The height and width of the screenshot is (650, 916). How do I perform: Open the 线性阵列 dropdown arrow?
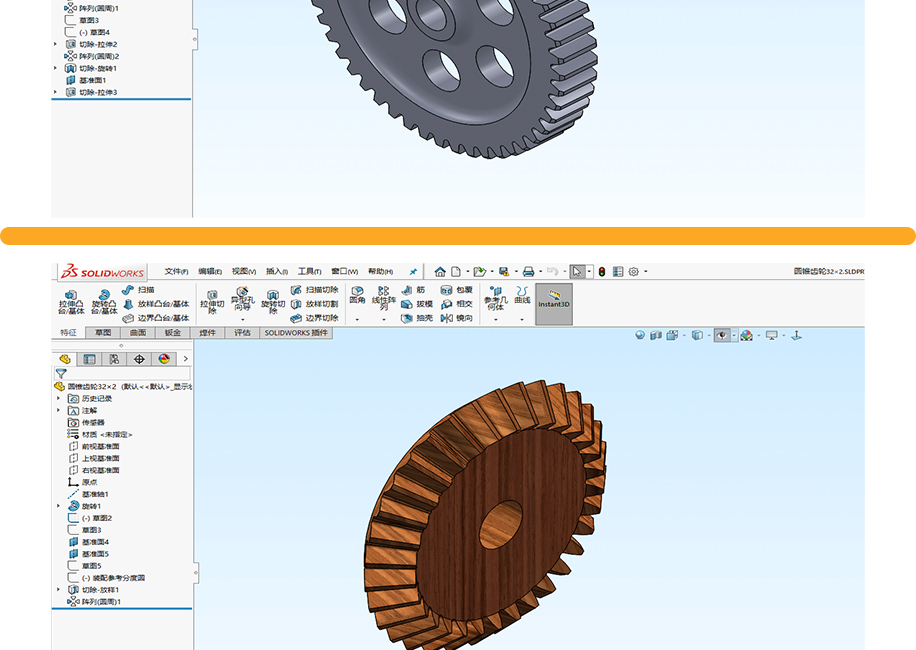tap(384, 319)
